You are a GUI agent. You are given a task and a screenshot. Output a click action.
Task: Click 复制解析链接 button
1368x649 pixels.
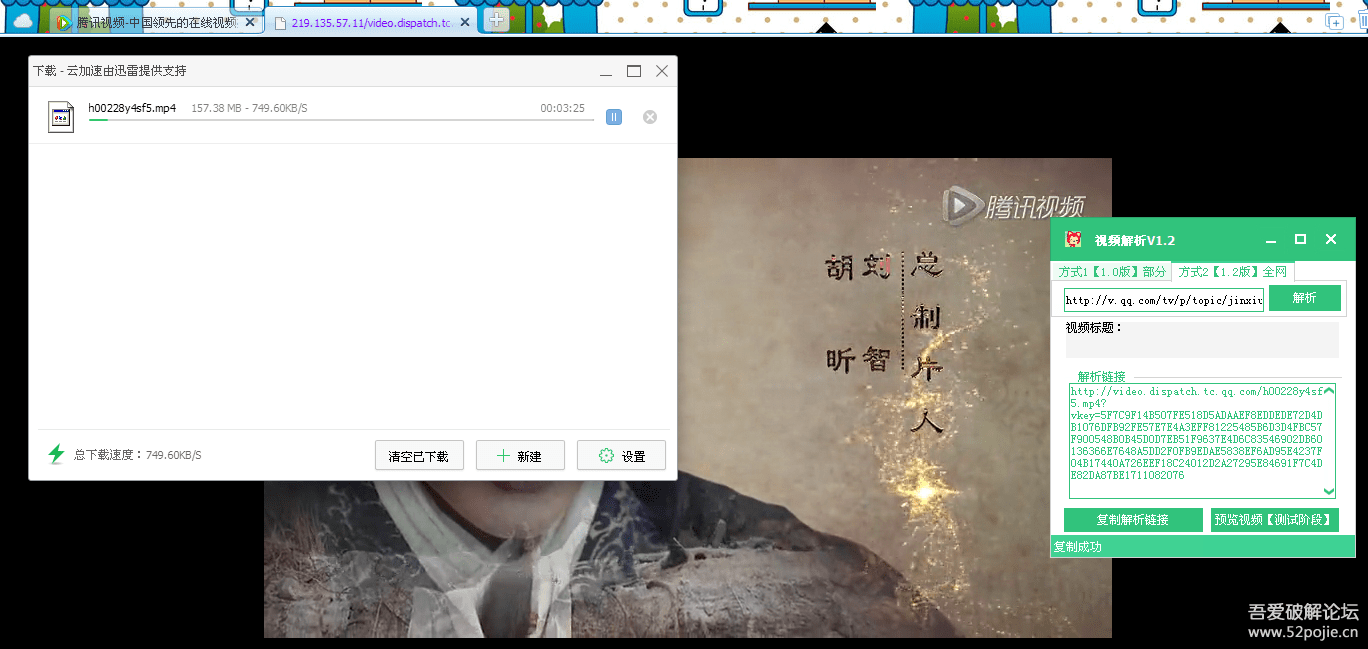pos(1133,520)
